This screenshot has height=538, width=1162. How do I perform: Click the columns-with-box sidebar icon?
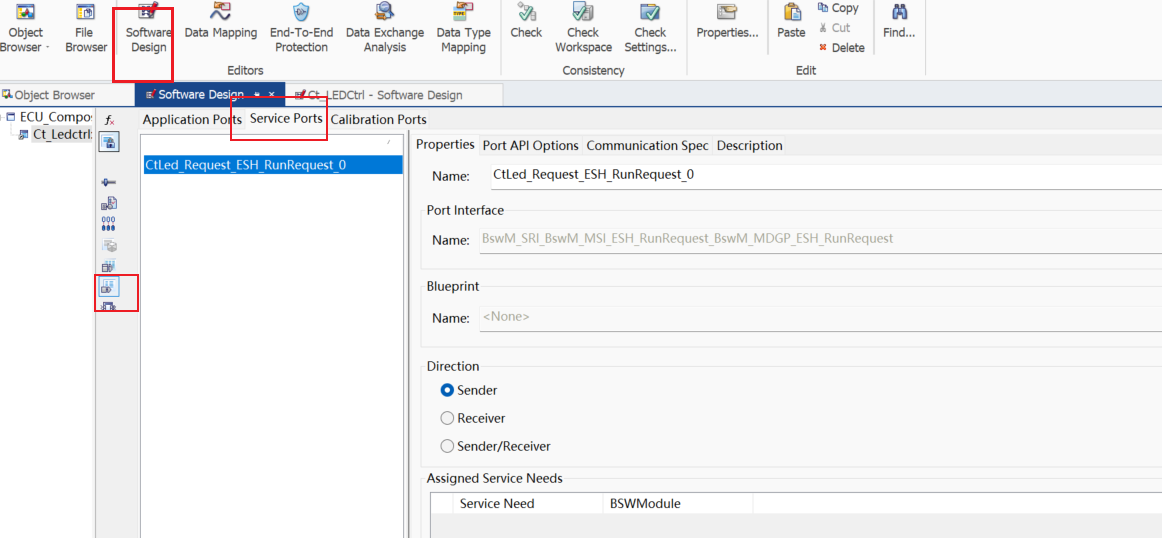click(x=109, y=266)
